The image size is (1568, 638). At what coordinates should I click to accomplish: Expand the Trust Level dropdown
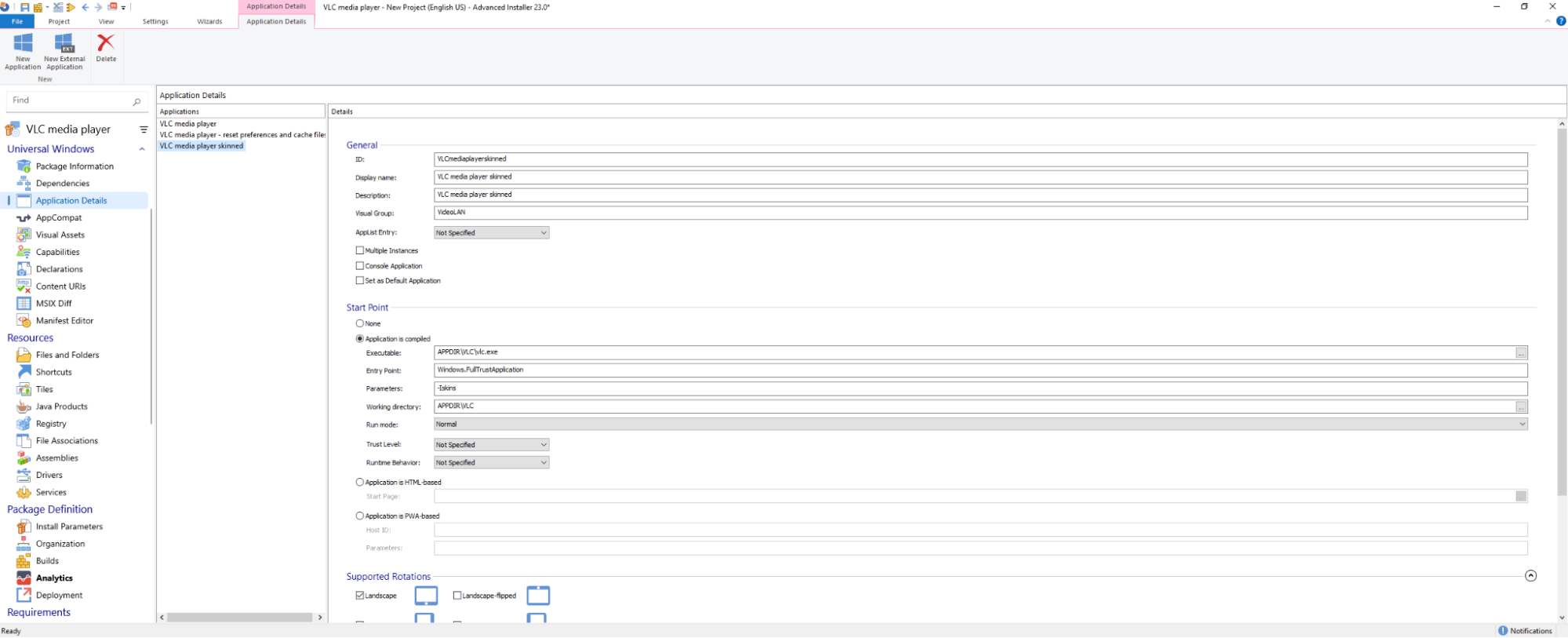(x=491, y=445)
